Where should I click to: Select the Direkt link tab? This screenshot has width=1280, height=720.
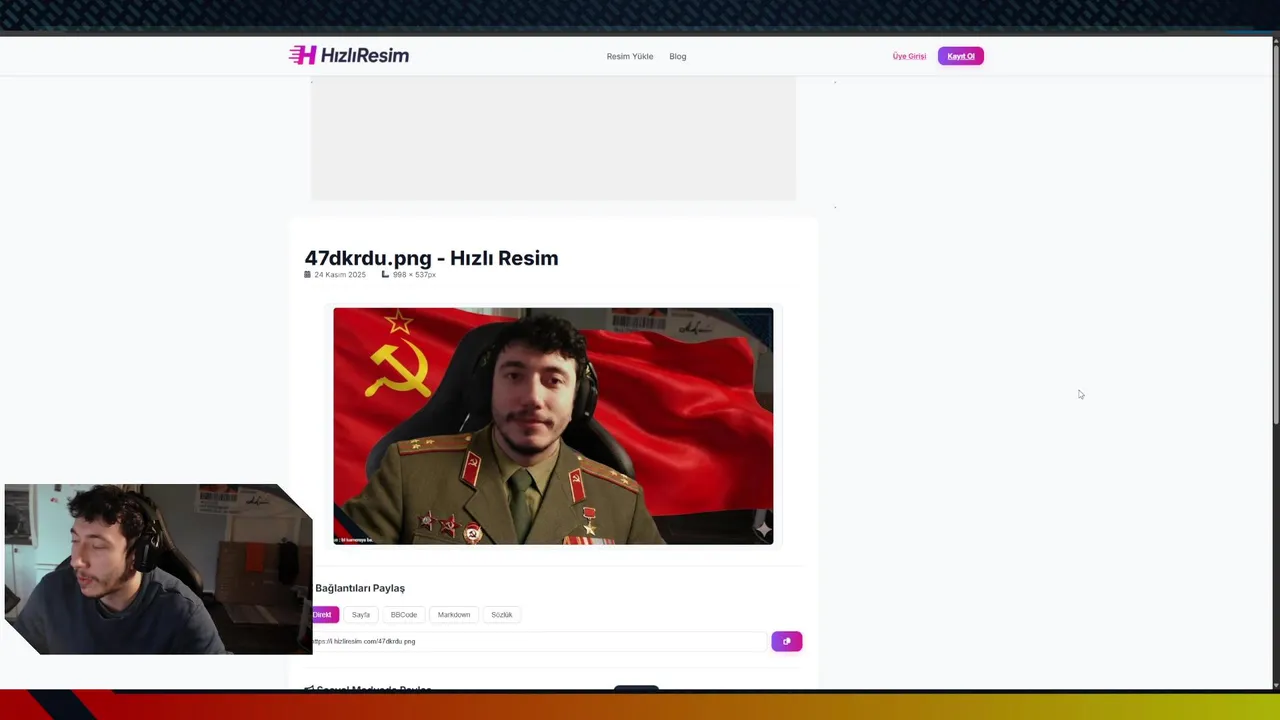tap(325, 614)
